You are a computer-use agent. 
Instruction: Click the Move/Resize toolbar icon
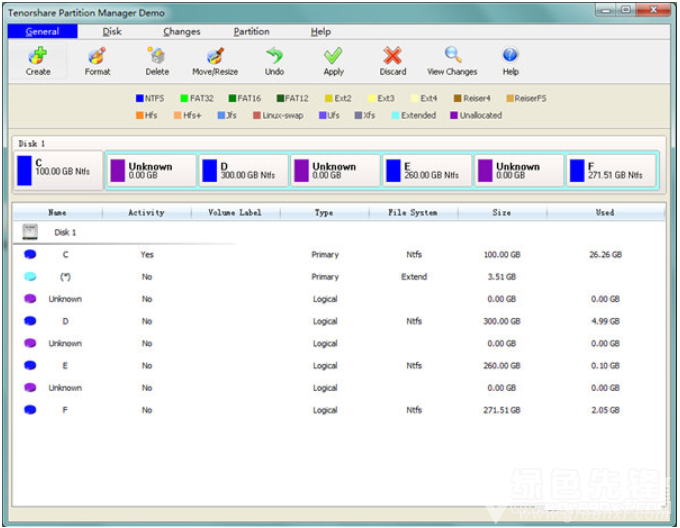click(x=215, y=55)
